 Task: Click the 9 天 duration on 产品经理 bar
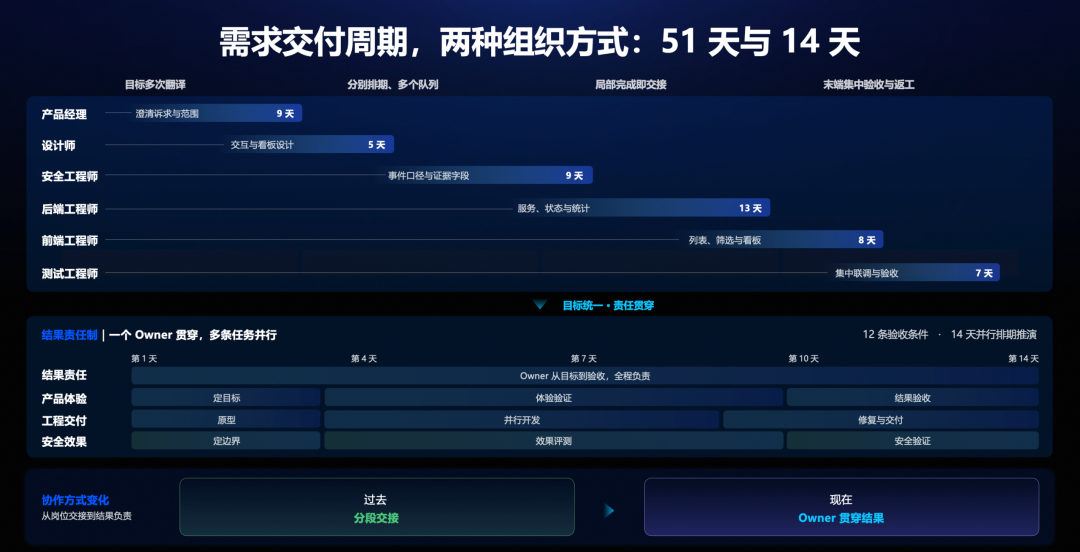285,114
